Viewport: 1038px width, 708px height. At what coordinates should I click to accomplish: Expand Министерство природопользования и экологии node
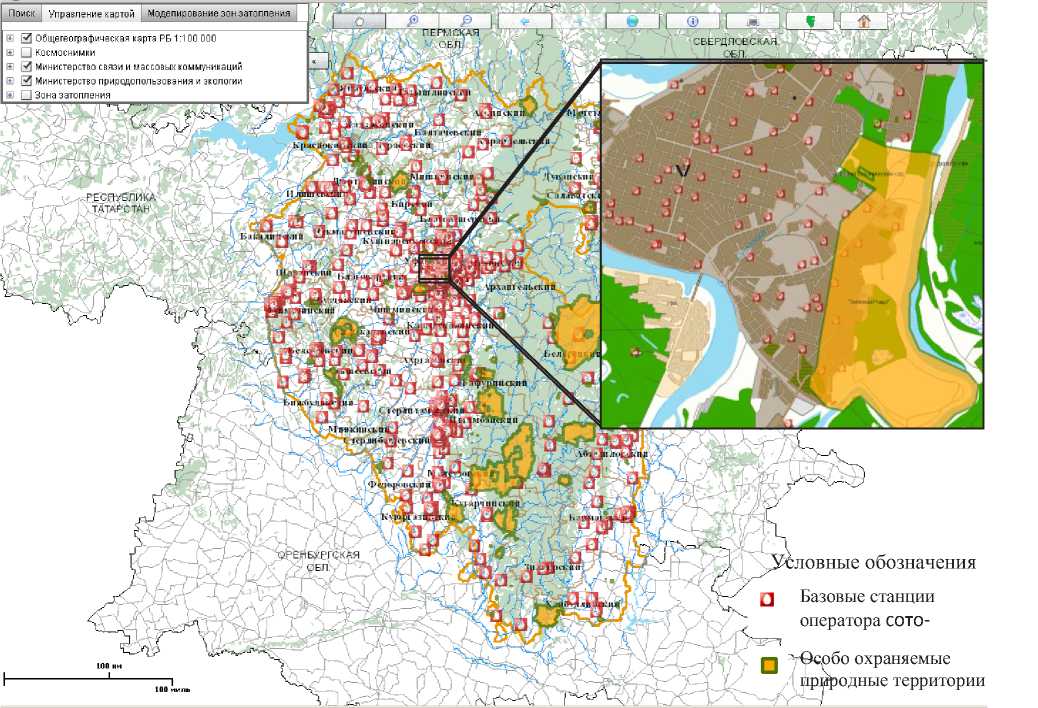[x=10, y=81]
